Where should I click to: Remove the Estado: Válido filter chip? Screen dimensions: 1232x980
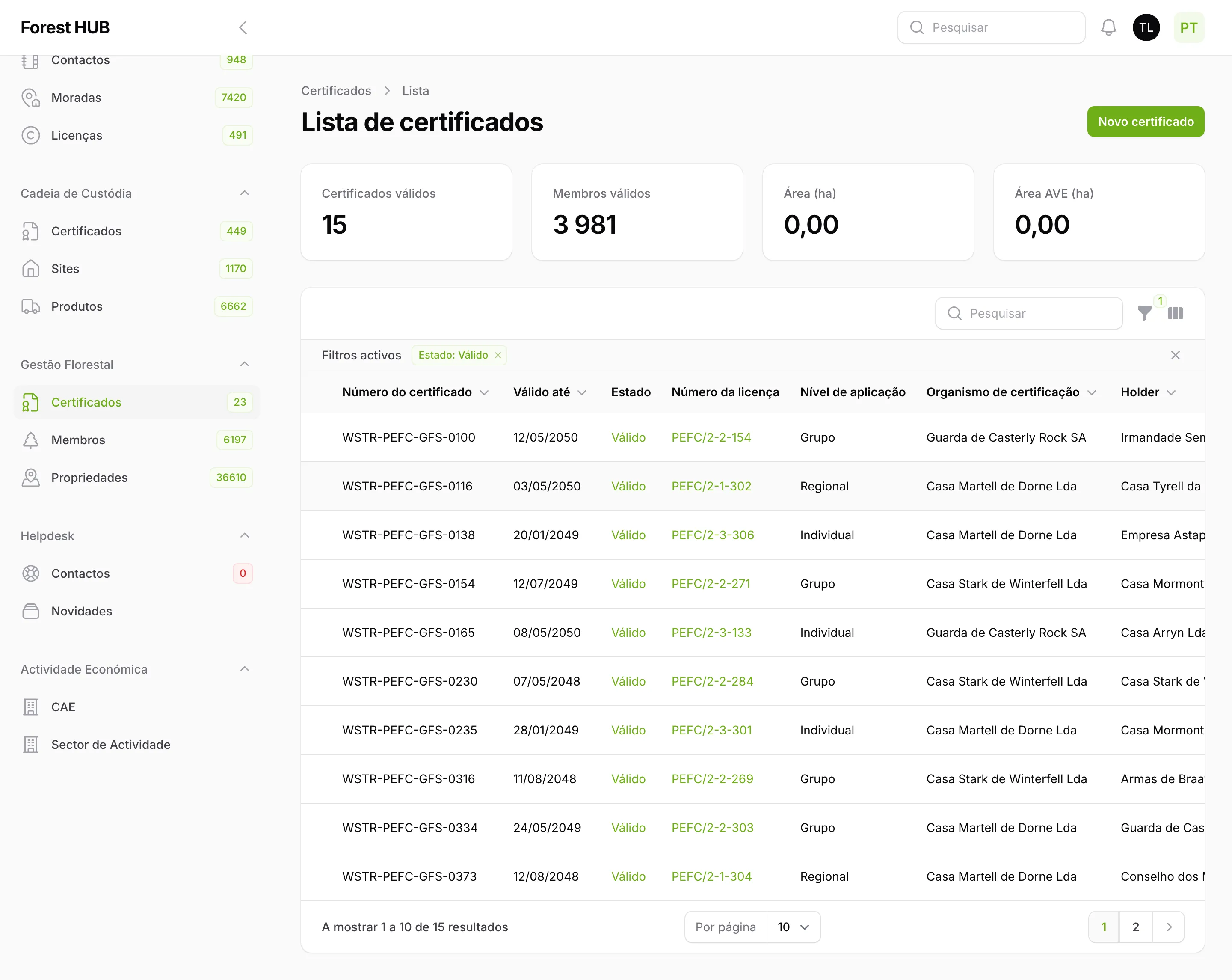point(498,356)
